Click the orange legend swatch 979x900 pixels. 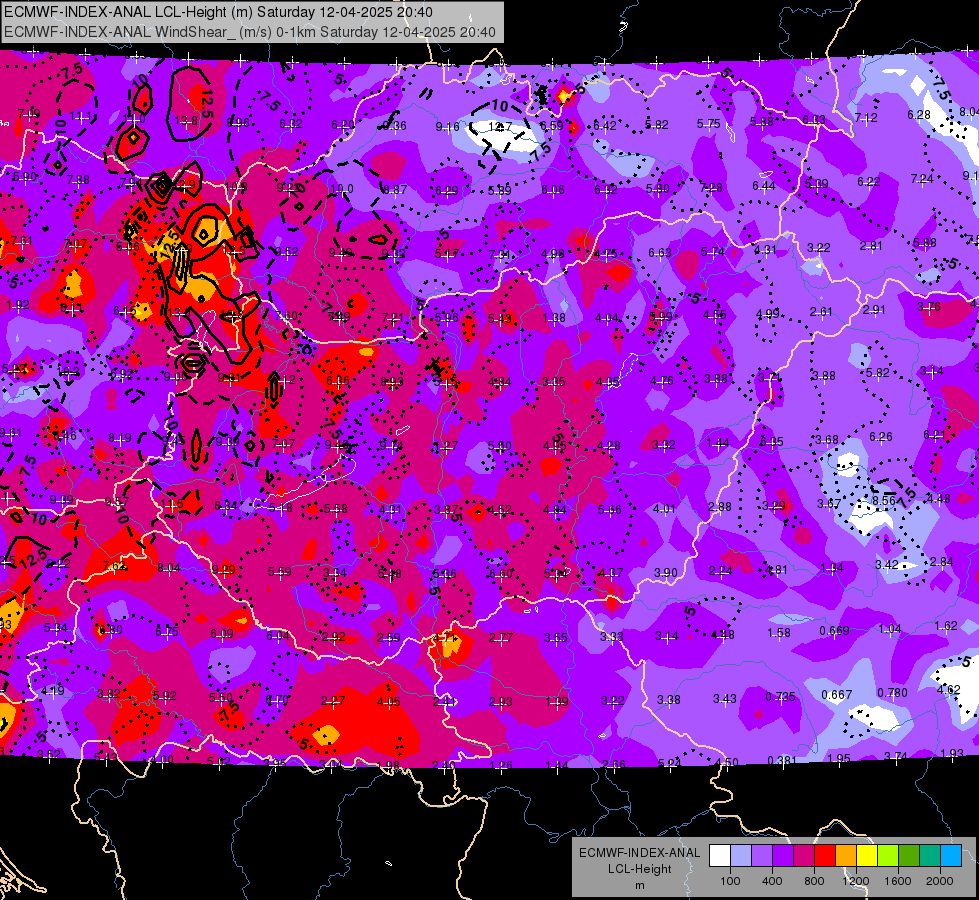(846, 855)
